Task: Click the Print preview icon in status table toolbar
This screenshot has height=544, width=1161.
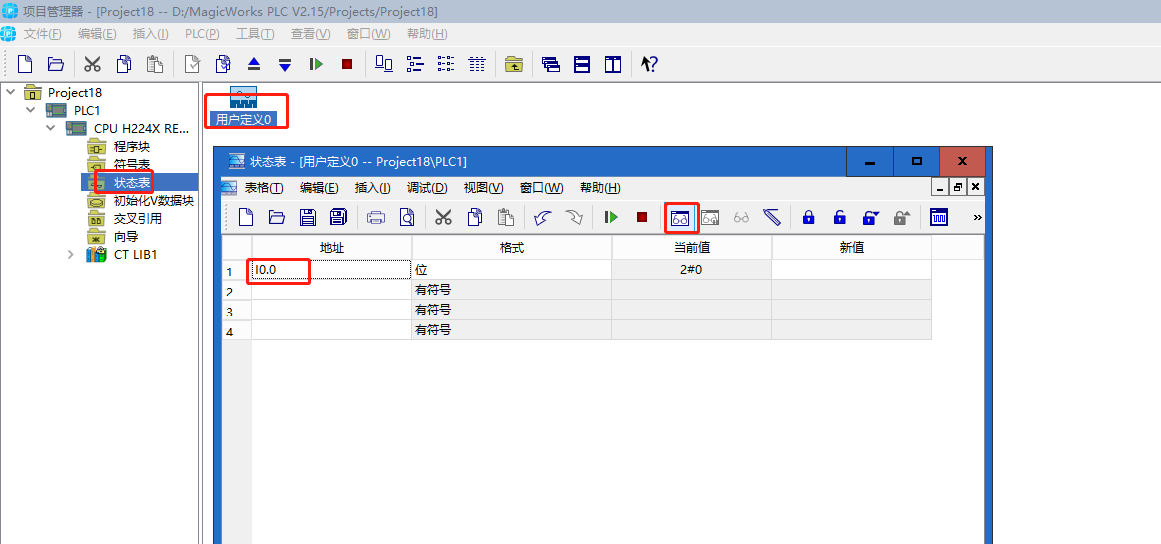Action: [x=406, y=218]
